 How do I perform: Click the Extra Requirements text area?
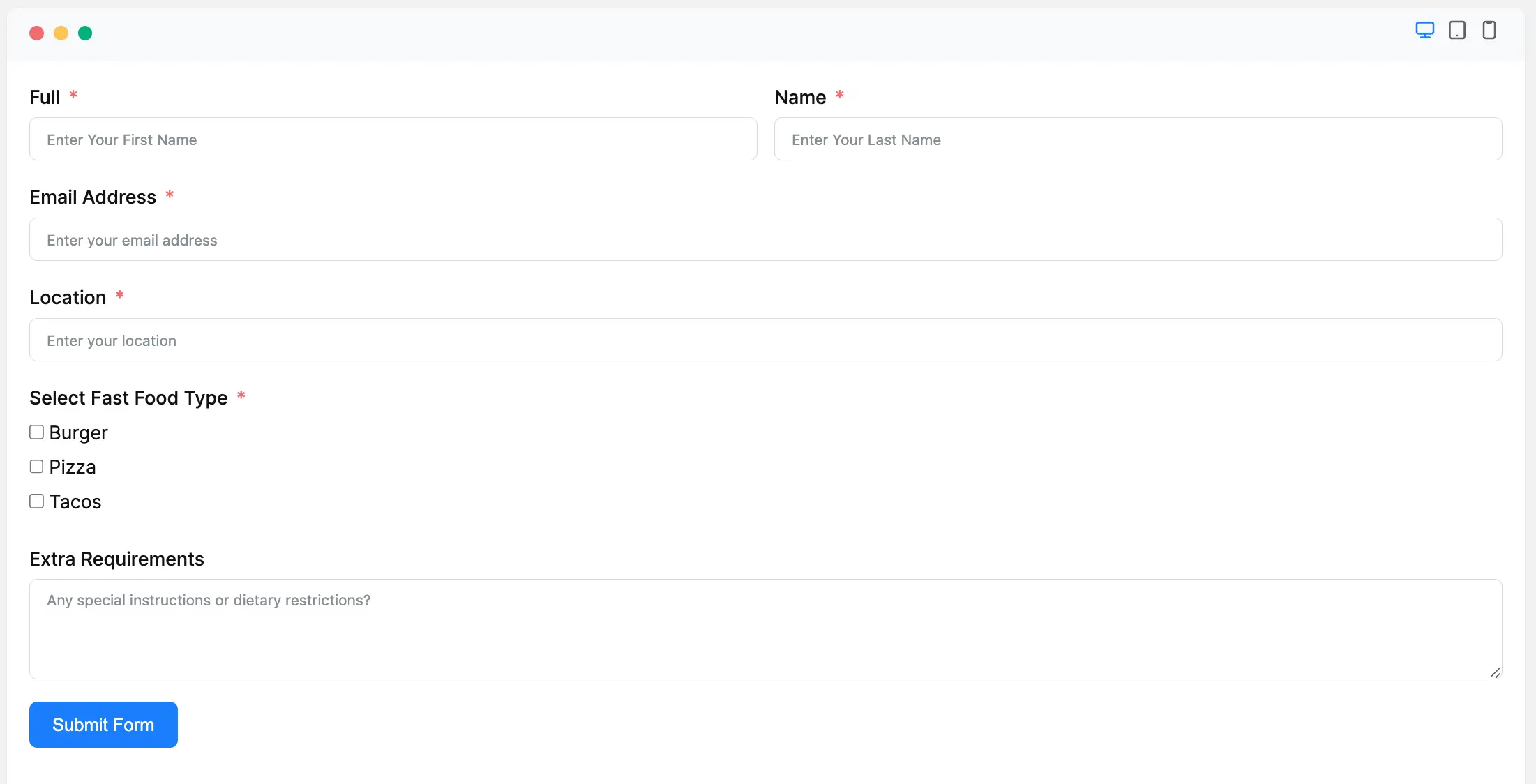[x=766, y=629]
